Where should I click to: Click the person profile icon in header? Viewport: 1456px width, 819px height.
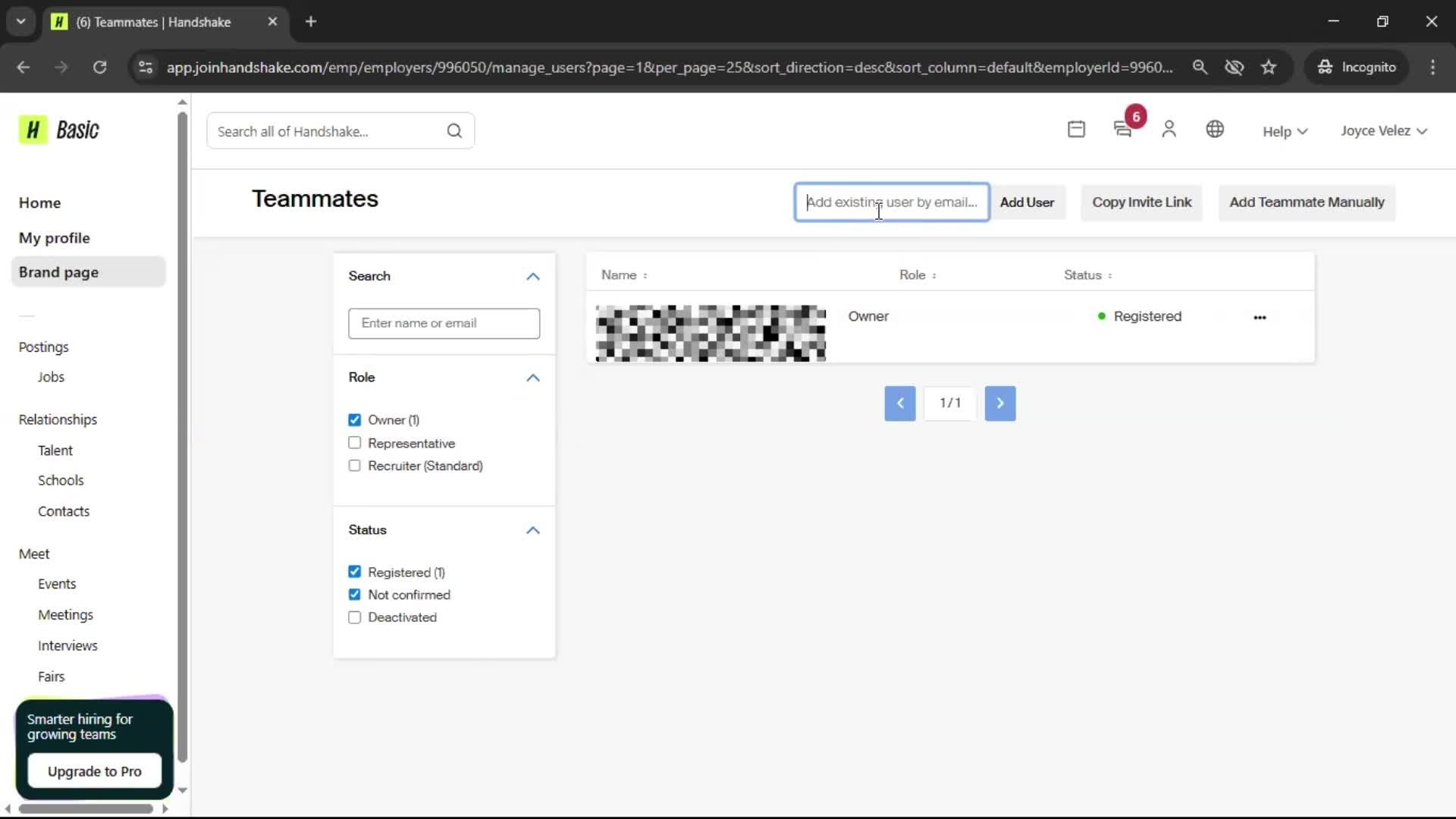pos(1169,130)
